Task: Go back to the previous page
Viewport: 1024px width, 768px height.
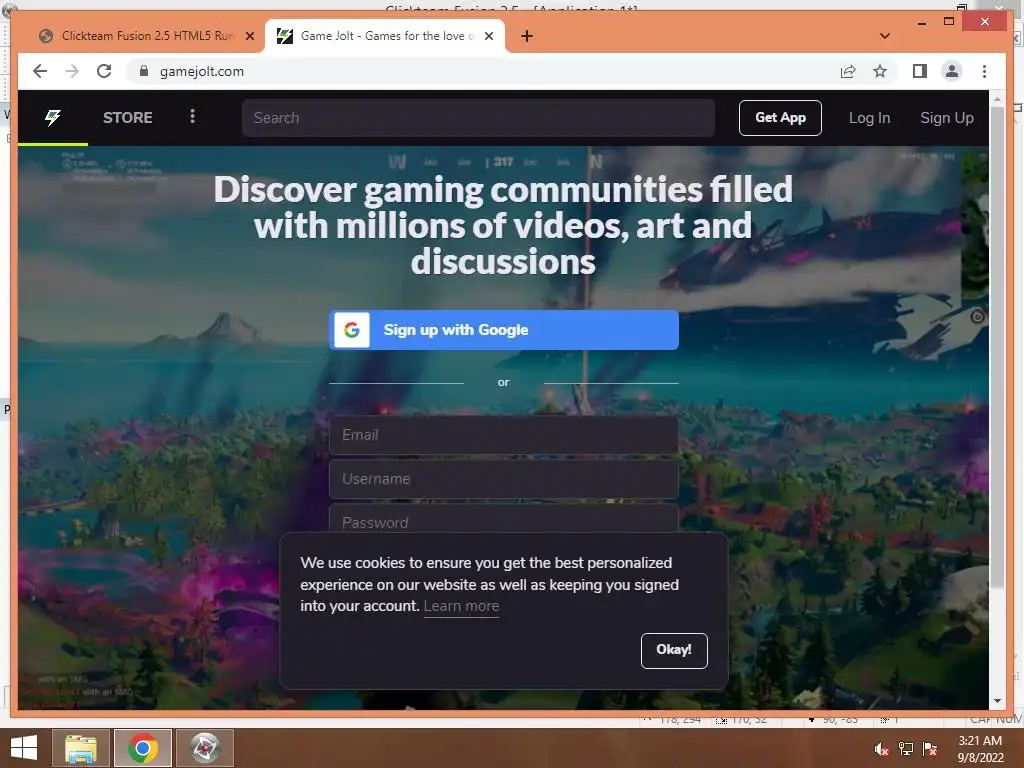Action: click(x=40, y=71)
